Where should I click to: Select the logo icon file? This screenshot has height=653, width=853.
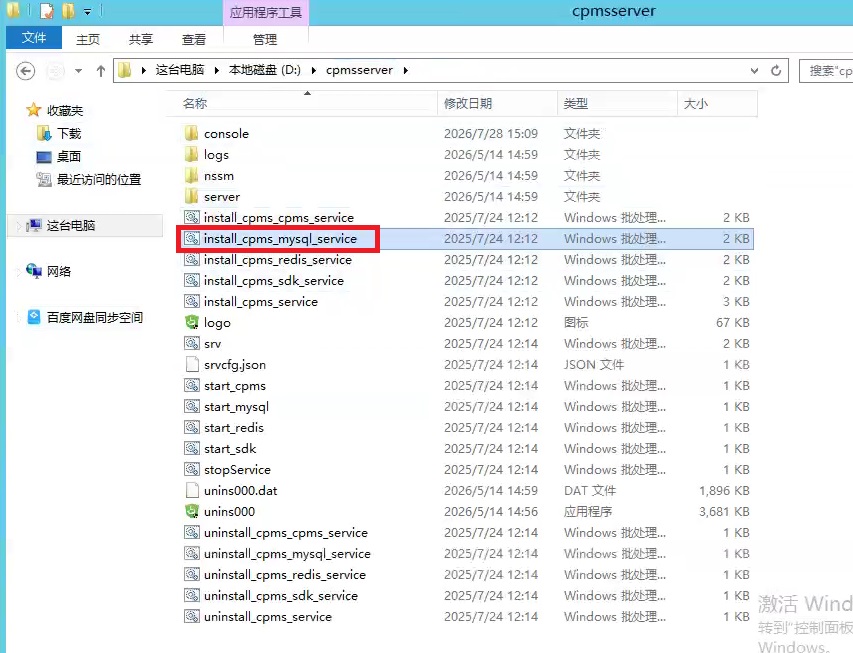pos(191,323)
